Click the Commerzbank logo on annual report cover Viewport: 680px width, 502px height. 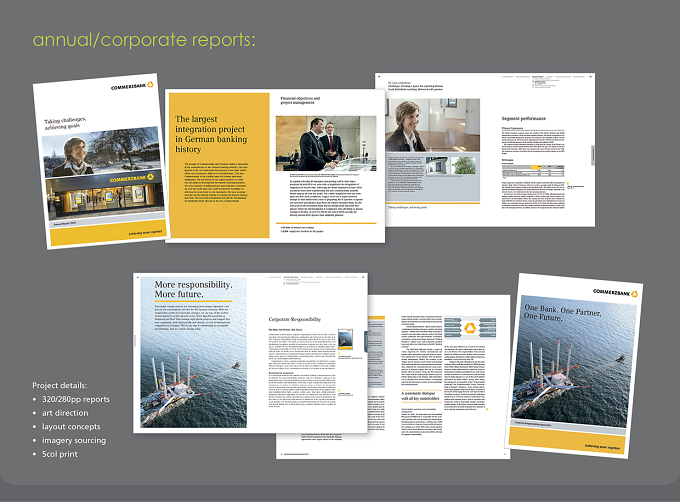(x=132, y=86)
